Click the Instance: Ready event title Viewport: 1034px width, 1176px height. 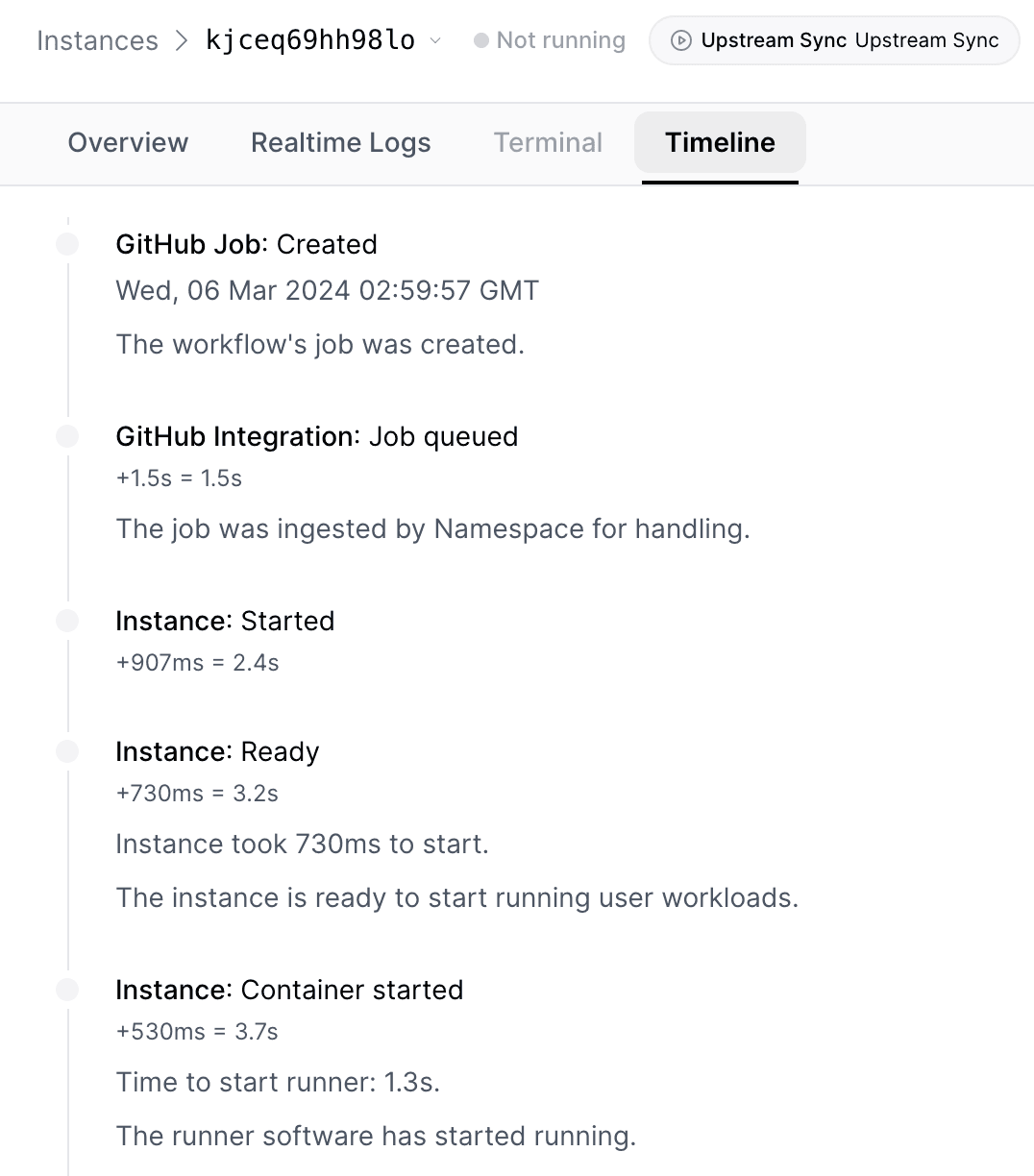[x=217, y=751]
